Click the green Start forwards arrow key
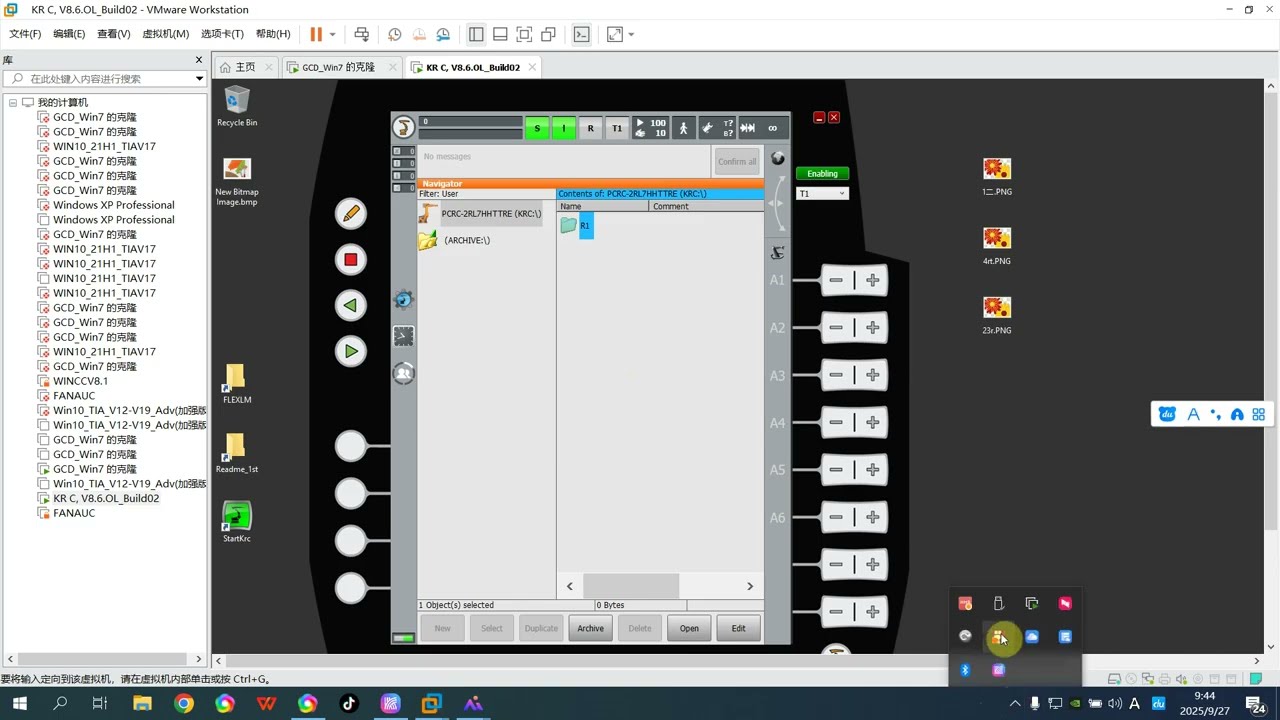 (351, 352)
